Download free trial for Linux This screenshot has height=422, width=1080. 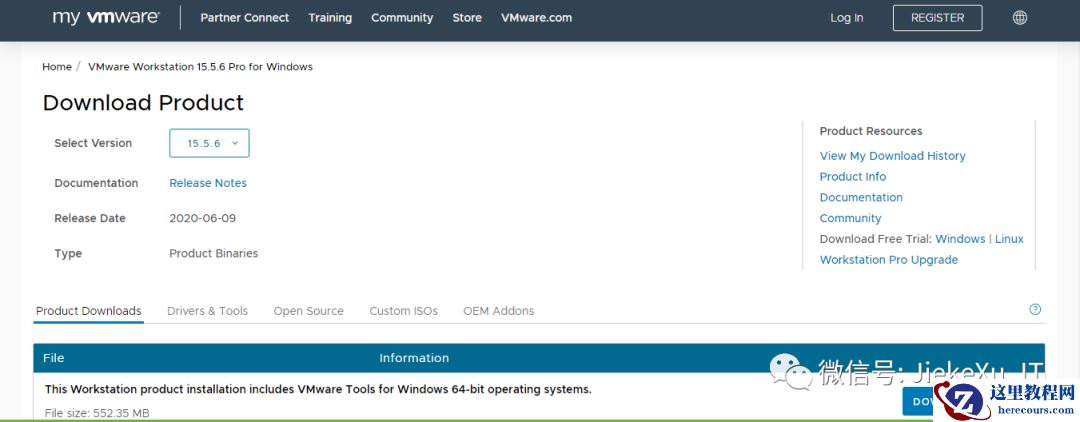coord(1009,239)
